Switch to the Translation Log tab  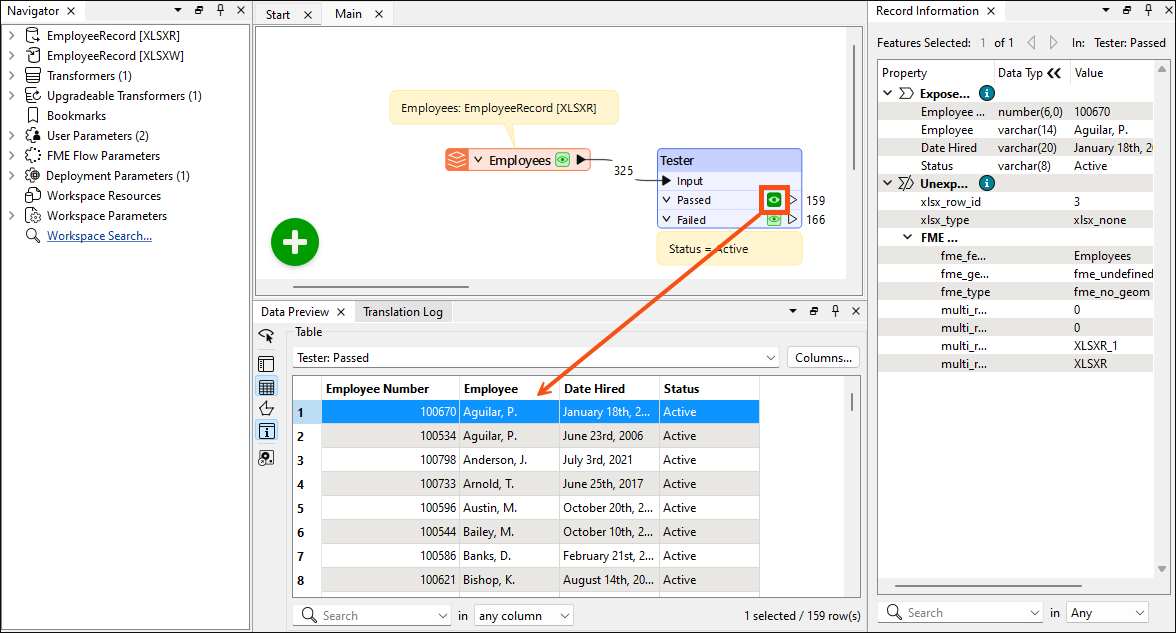click(x=402, y=311)
